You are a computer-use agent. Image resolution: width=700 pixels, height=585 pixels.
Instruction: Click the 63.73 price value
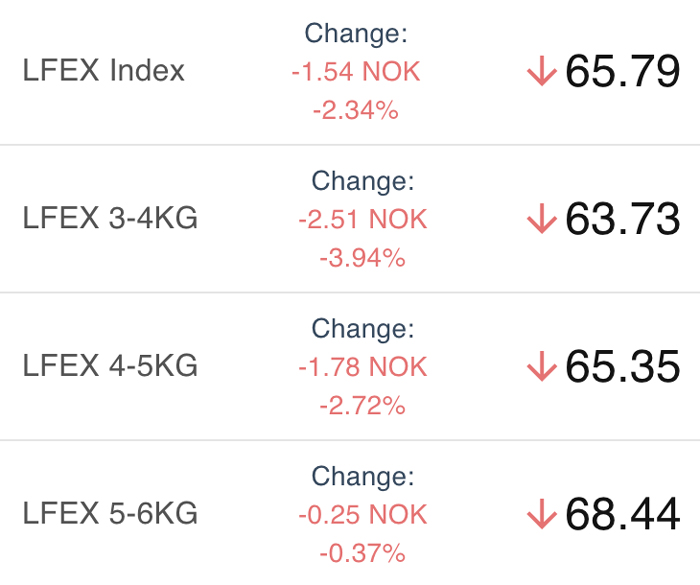622,218
